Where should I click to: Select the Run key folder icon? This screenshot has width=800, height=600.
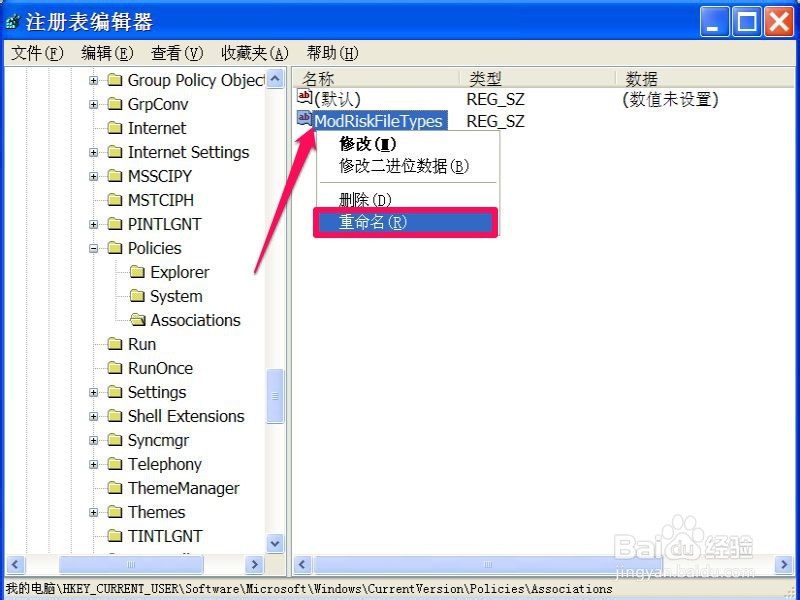pyautogui.click(x=117, y=344)
